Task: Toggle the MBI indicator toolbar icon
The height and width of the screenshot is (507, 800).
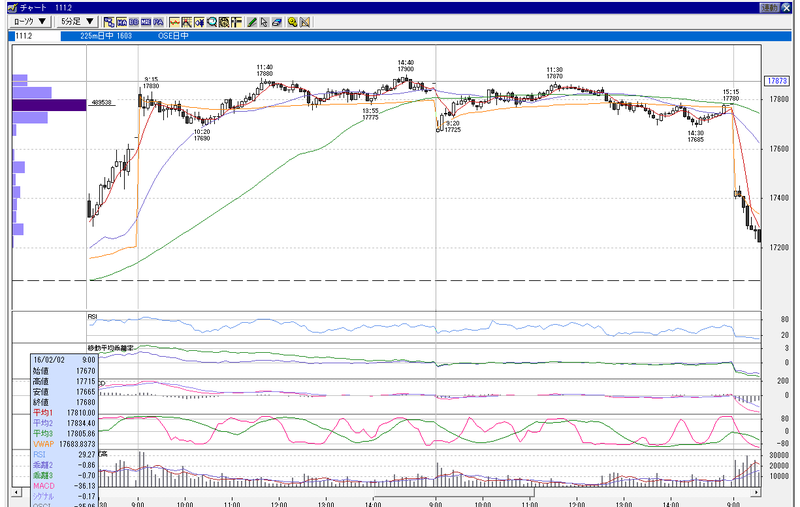Action: (x=146, y=22)
